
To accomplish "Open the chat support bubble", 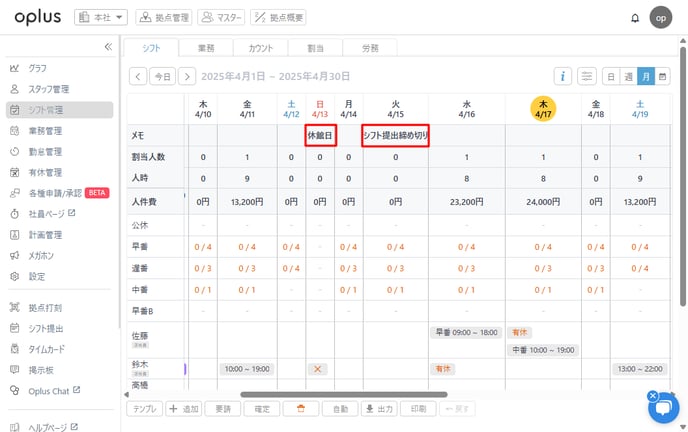I will [x=663, y=407].
